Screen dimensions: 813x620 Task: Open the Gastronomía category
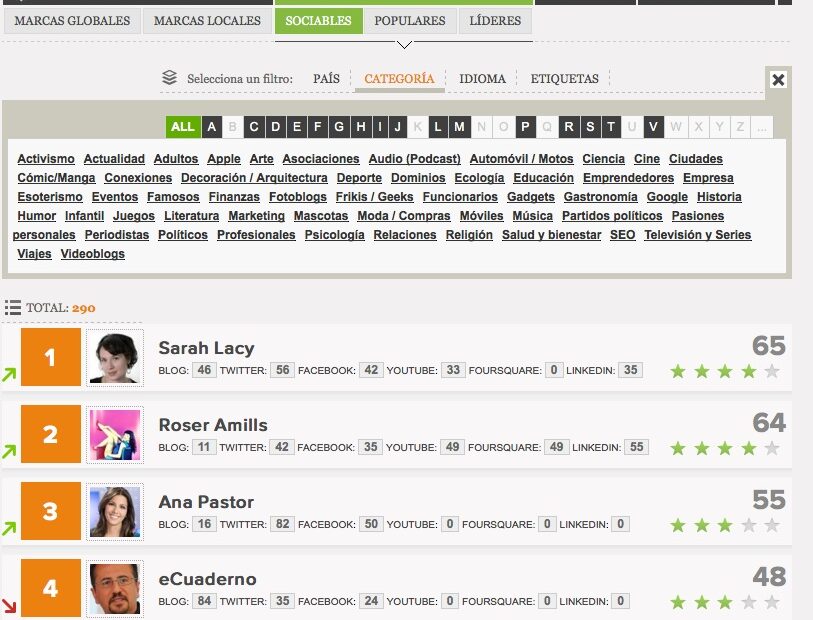tap(600, 197)
